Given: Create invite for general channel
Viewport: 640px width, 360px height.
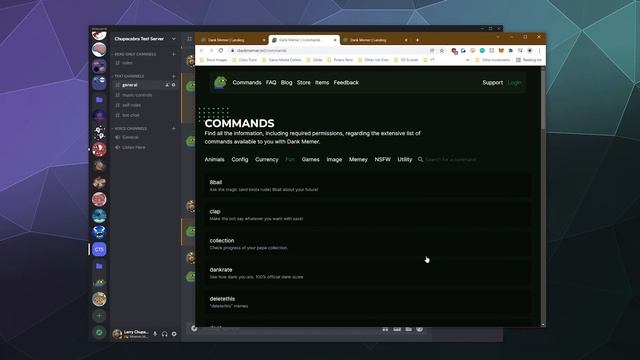Looking at the screenshot, I should pos(167,85).
